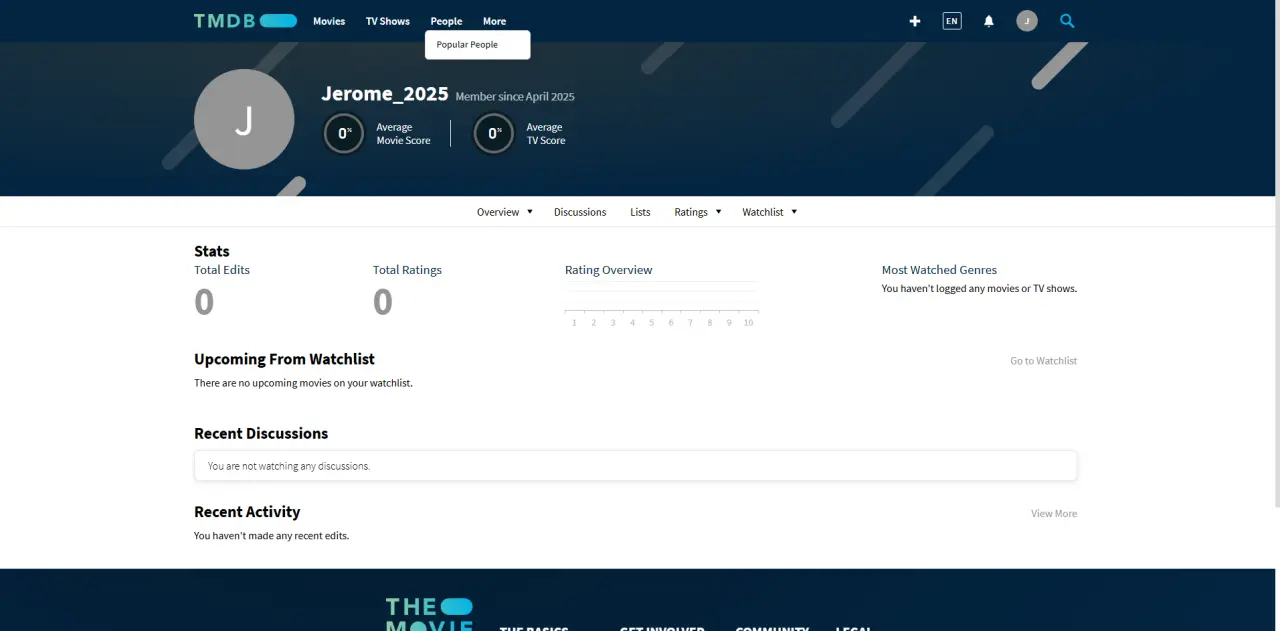Click the TMDB logo in header
Screen dimensions: 1280x631
(245, 21)
